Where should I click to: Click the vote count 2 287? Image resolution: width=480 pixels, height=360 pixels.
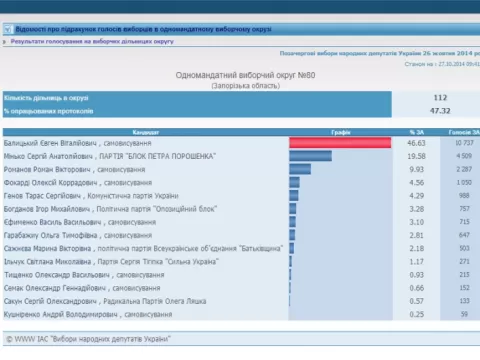(464, 169)
